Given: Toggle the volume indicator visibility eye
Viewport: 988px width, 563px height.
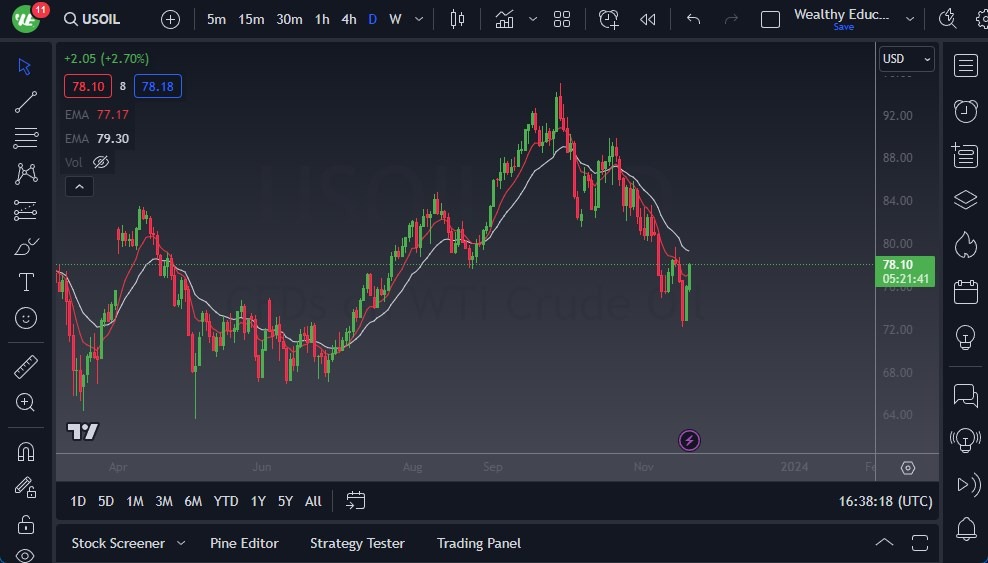Looking at the screenshot, I should [x=101, y=162].
